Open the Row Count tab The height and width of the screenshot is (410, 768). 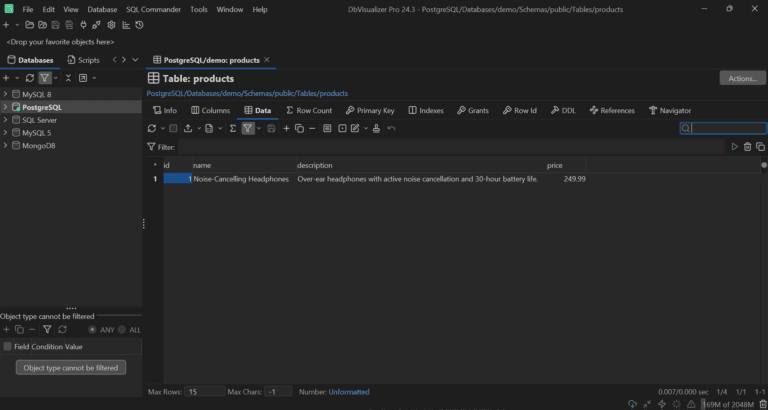[309, 111]
